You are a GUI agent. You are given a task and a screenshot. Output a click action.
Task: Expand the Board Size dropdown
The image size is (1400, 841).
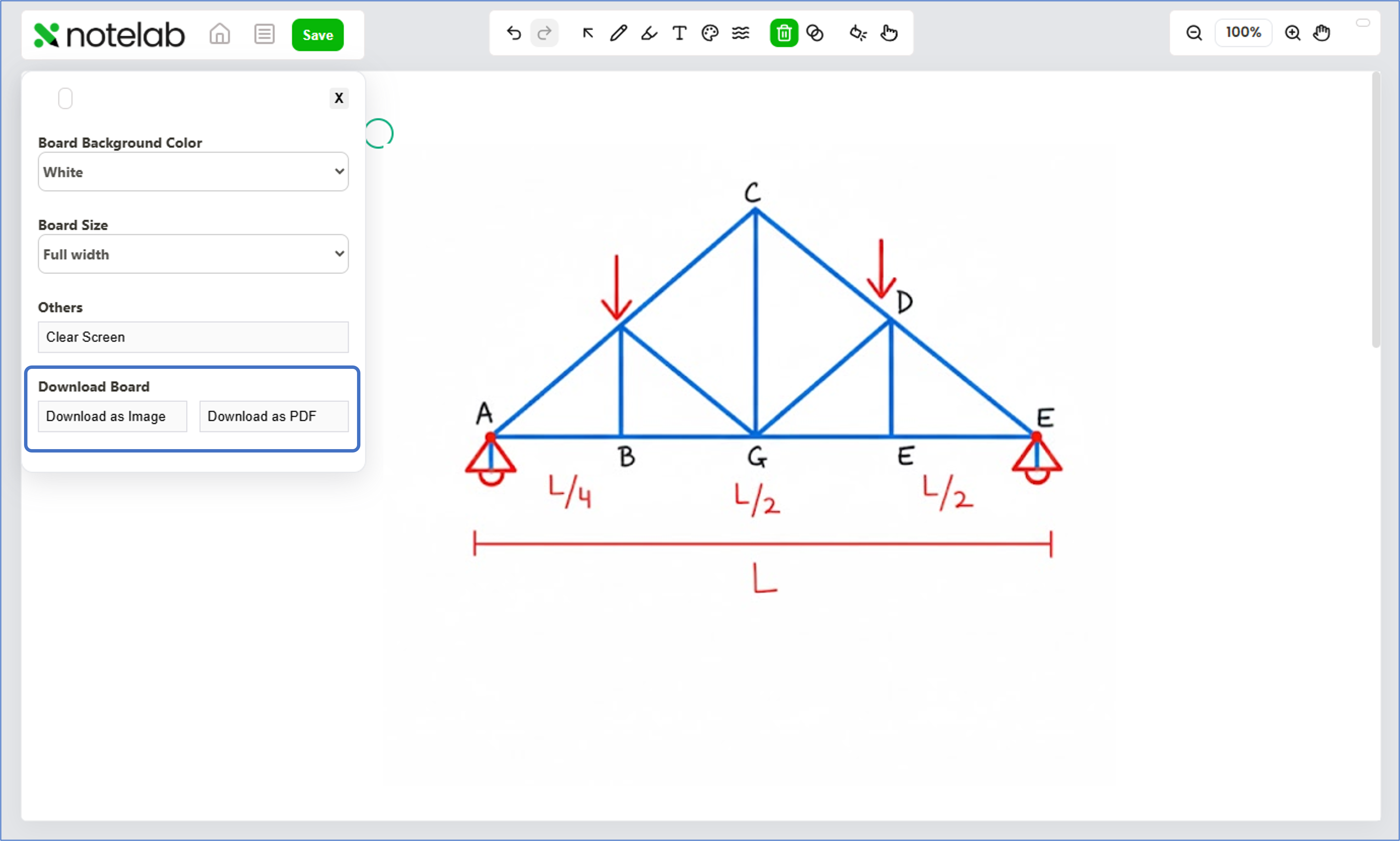click(193, 254)
